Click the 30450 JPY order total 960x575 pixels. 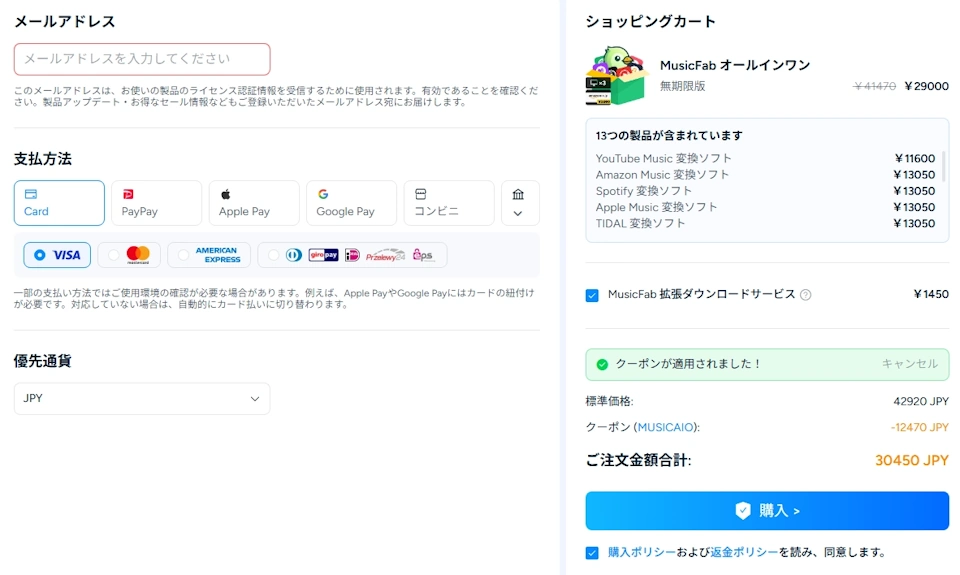point(912,460)
